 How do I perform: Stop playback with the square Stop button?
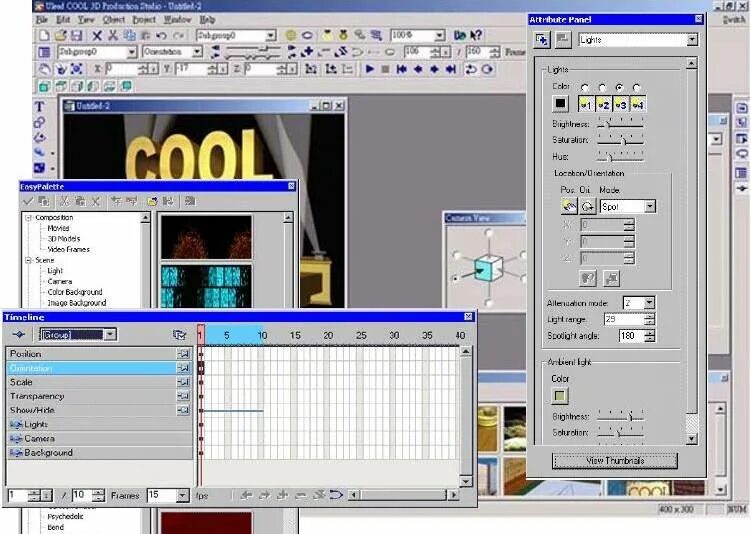click(x=385, y=69)
